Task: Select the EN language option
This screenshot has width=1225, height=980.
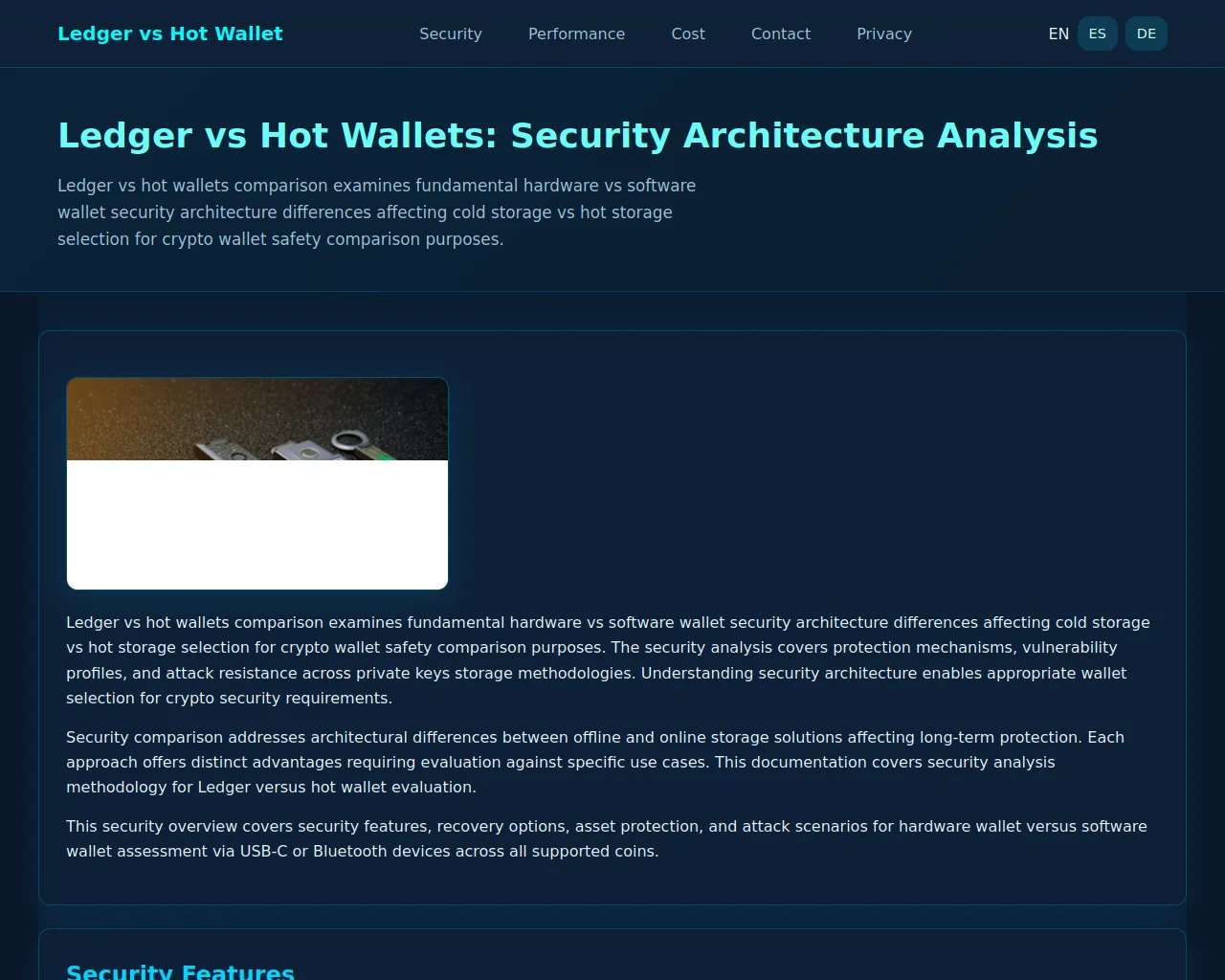Action: 1058,33
